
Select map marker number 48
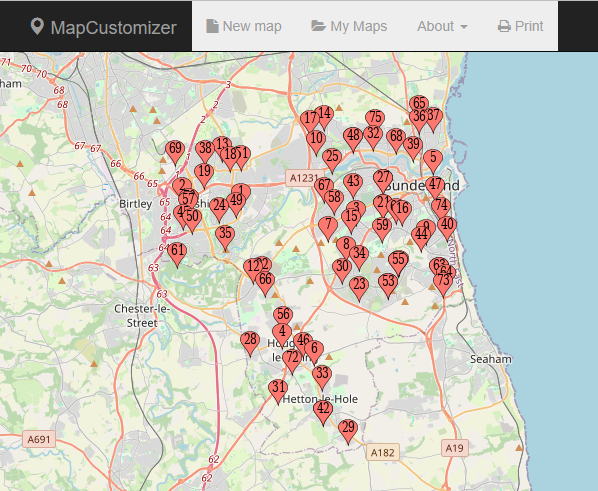353,137
